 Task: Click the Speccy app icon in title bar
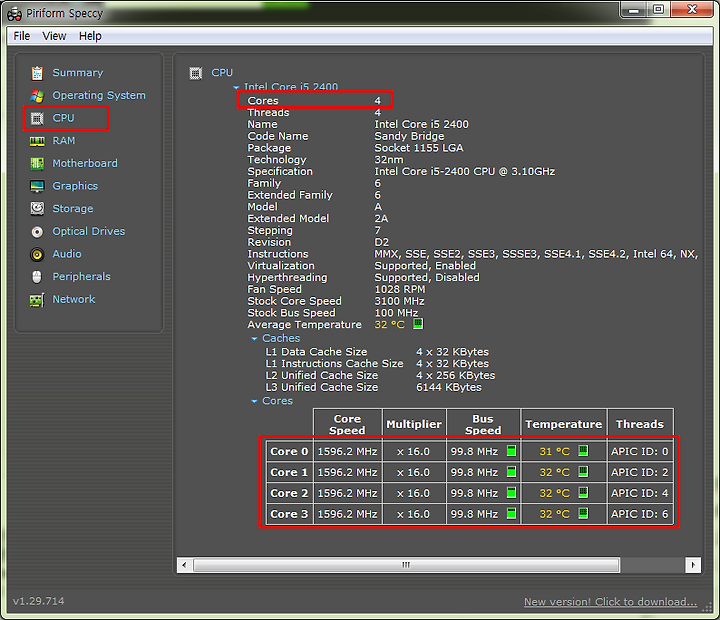[14, 14]
